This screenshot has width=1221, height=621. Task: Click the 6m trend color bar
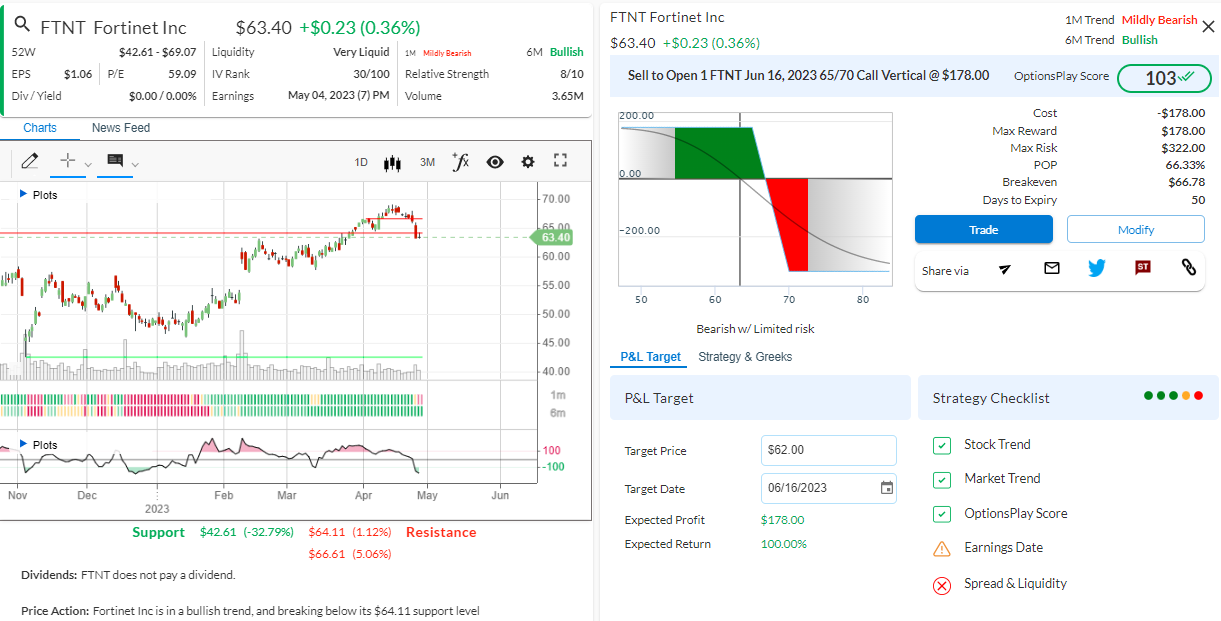point(212,410)
